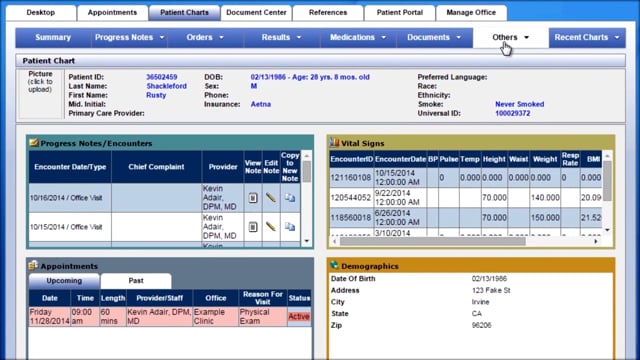
Task: Copy 10/16/2014 visit to new note
Action: pos(290,198)
